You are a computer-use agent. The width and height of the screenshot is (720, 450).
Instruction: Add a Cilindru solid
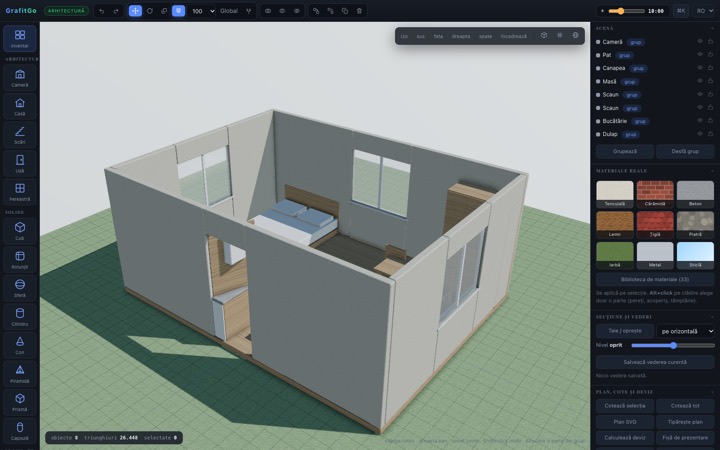tap(20, 316)
